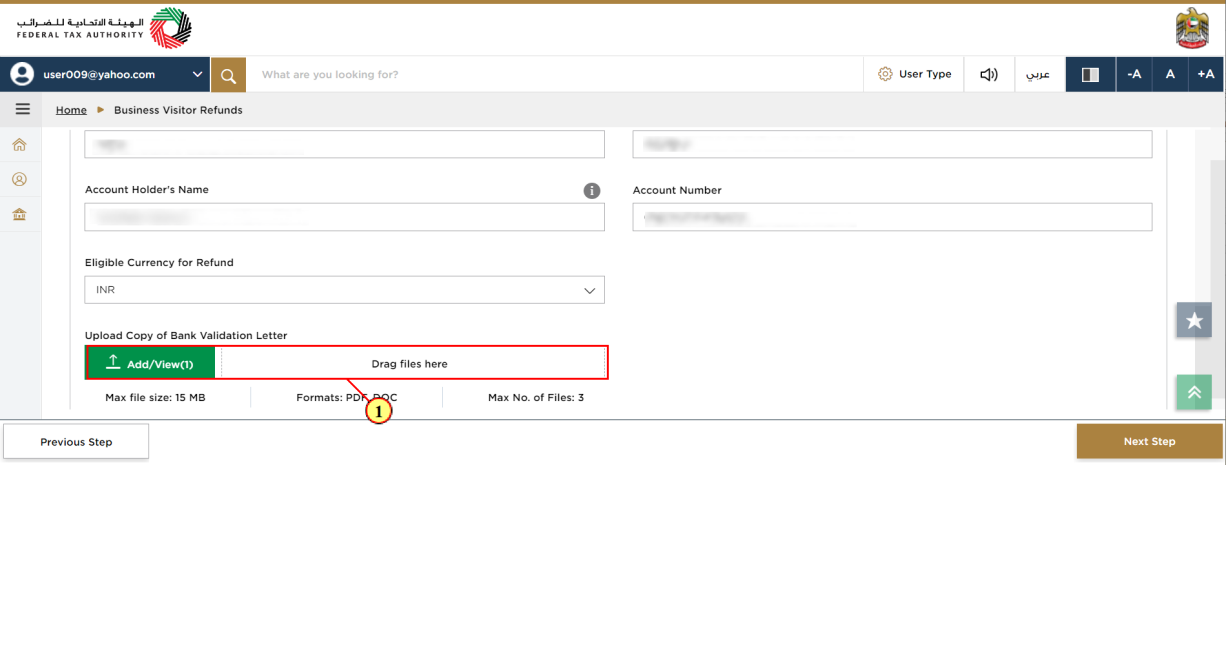Screen dimensions: 1226x648
Task: Open the bank building sidebar icon
Action: 19,214
